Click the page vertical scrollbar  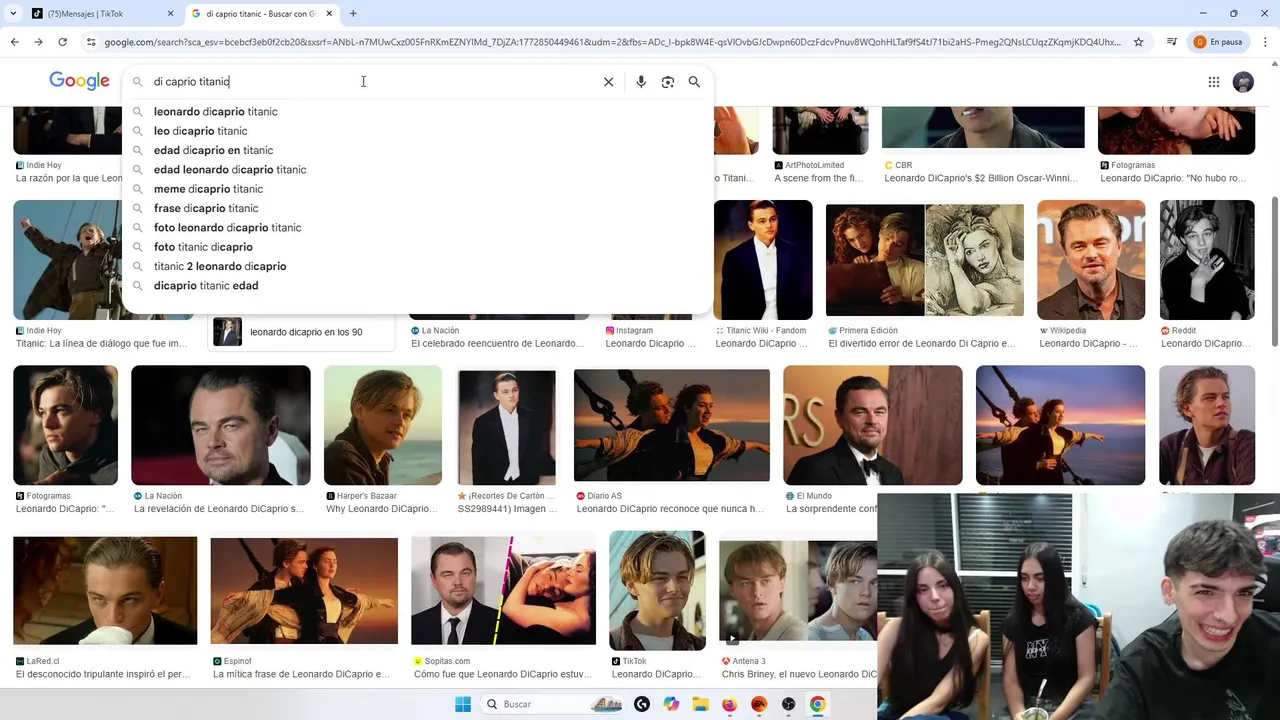(x=1274, y=270)
